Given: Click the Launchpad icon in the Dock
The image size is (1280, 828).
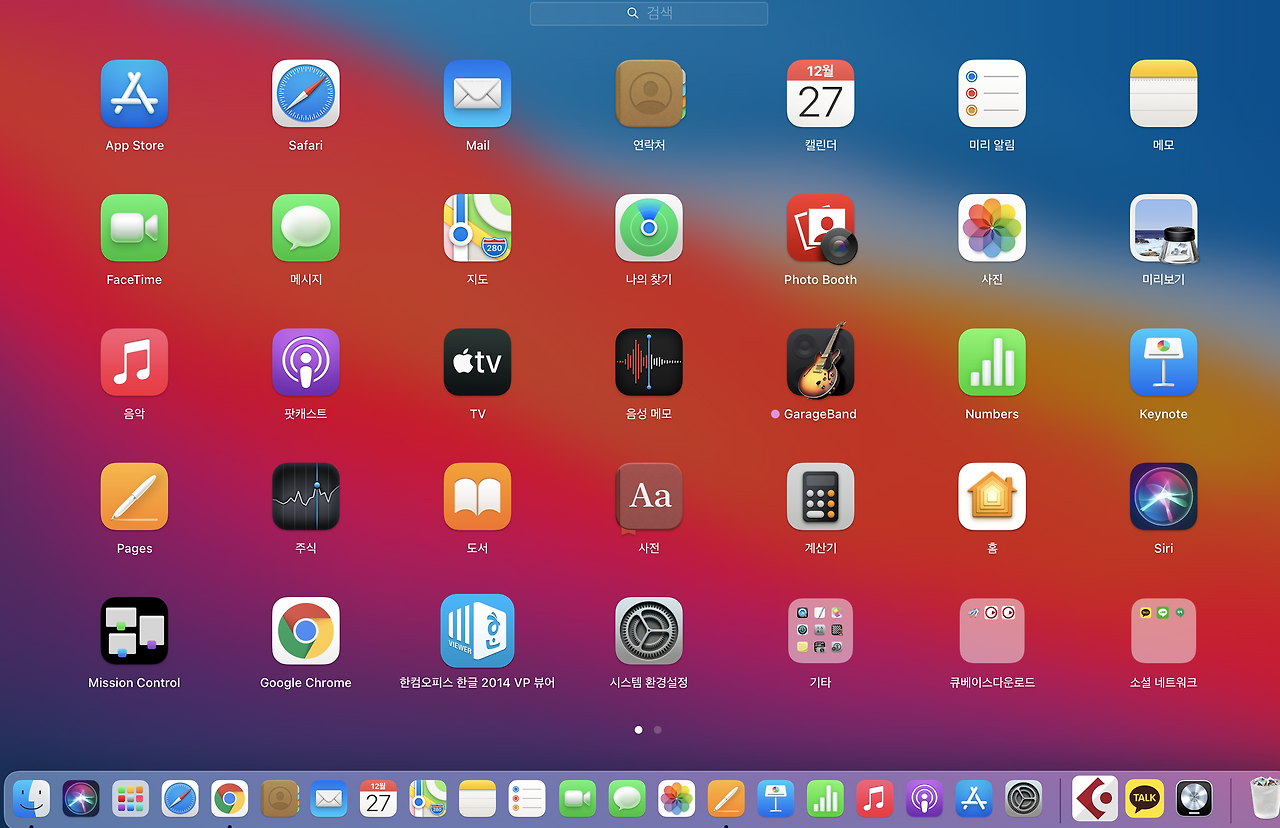Looking at the screenshot, I should 130,798.
